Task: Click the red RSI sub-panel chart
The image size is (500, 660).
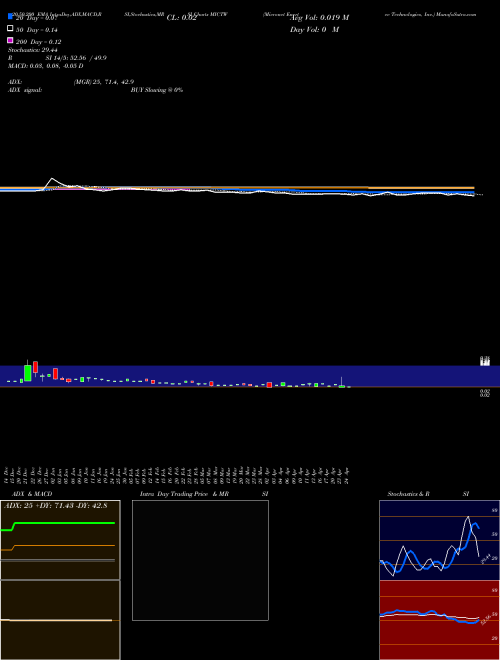Action: 439,620
